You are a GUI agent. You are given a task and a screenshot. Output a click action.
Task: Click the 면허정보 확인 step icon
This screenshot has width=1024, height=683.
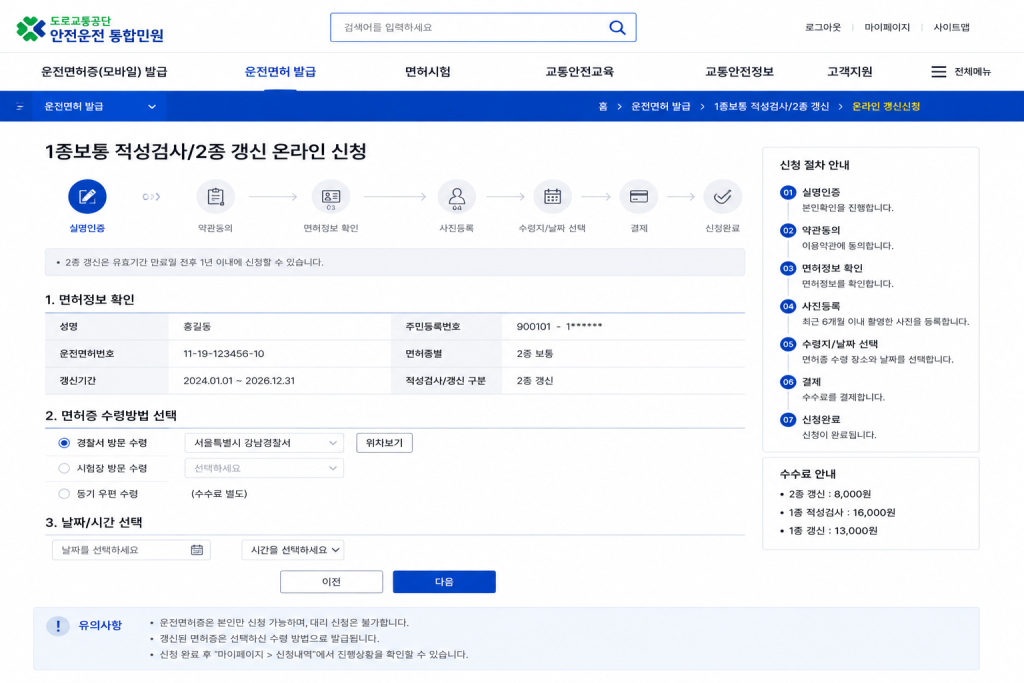click(331, 197)
